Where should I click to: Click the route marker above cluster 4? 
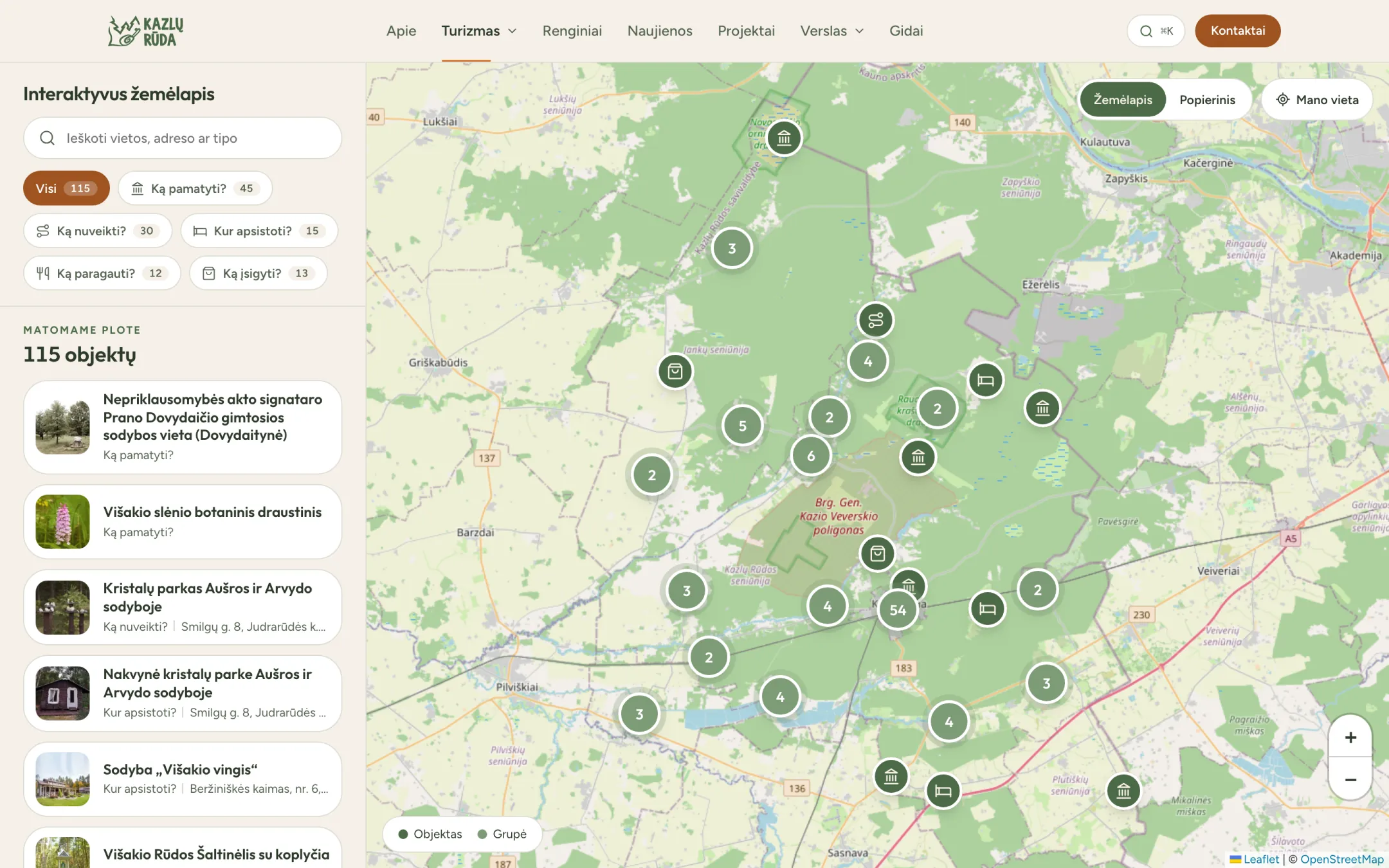coord(875,320)
